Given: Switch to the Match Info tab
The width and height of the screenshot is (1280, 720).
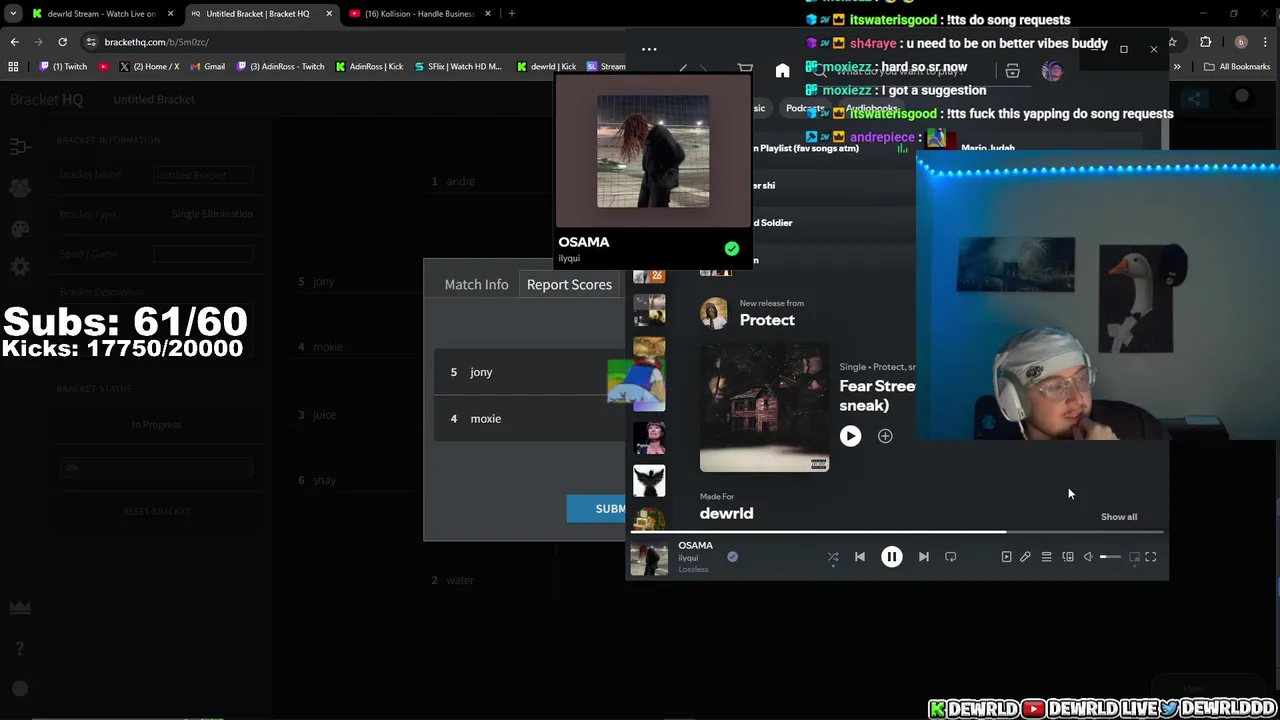Looking at the screenshot, I should 476,285.
